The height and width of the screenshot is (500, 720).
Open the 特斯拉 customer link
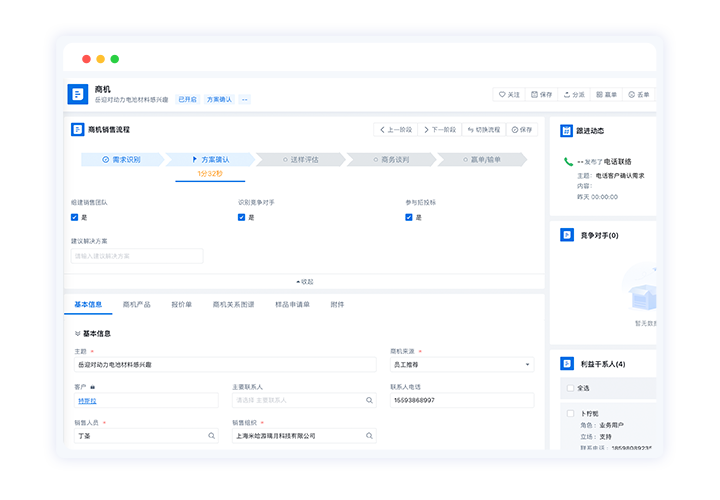pyautogui.click(x=87, y=400)
